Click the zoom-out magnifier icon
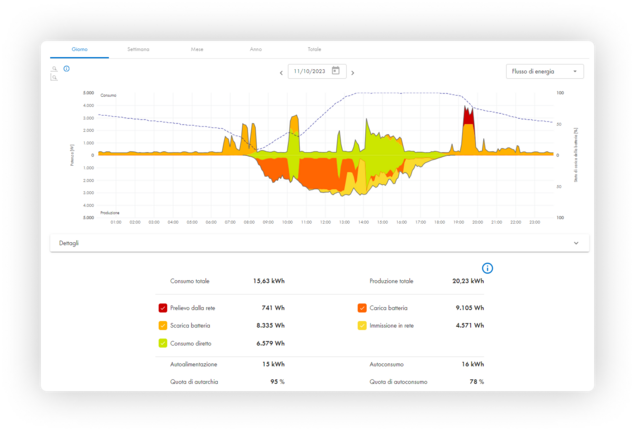The image size is (635, 432). click(x=55, y=77)
